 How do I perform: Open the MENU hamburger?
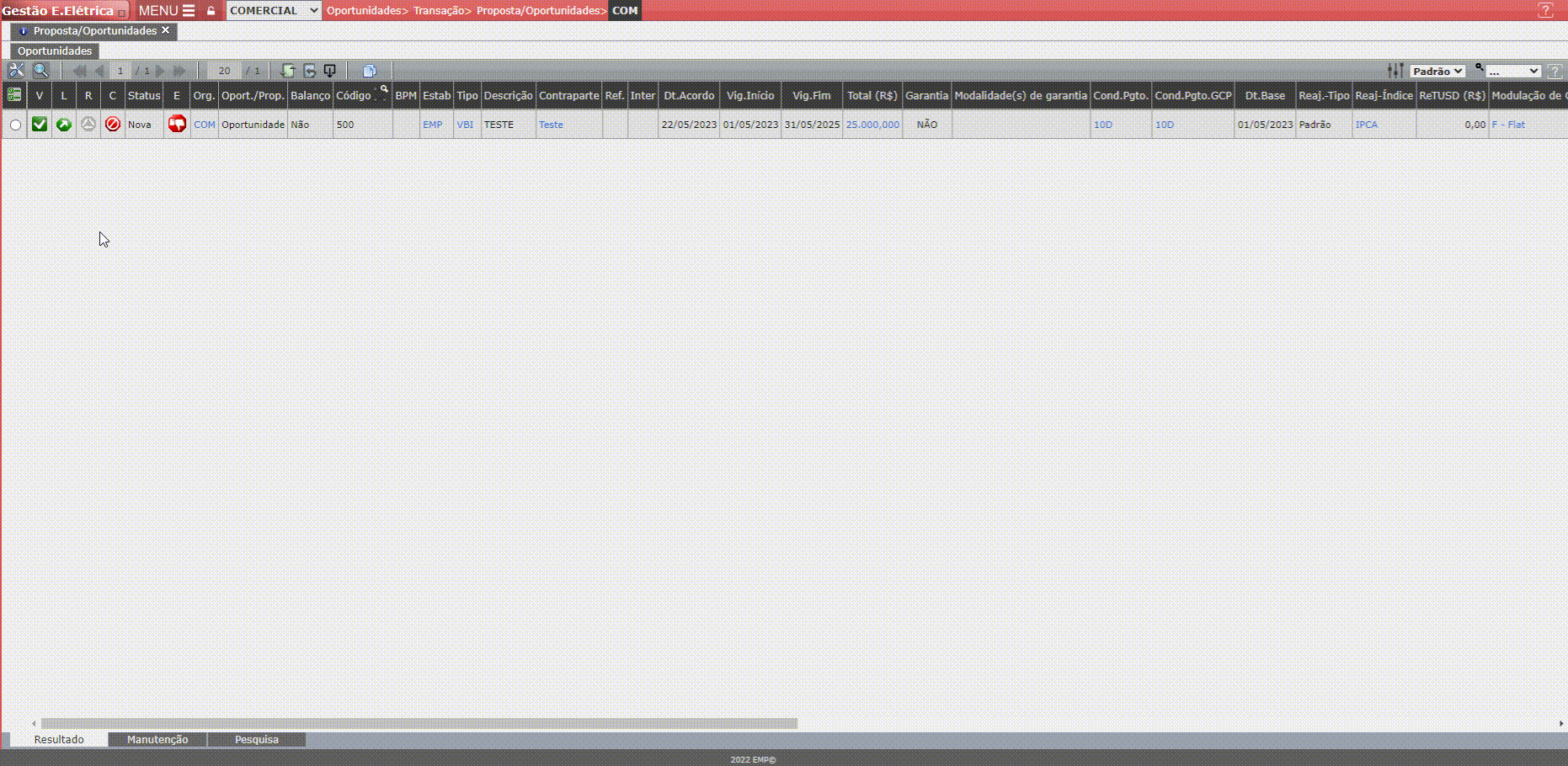coord(188,11)
